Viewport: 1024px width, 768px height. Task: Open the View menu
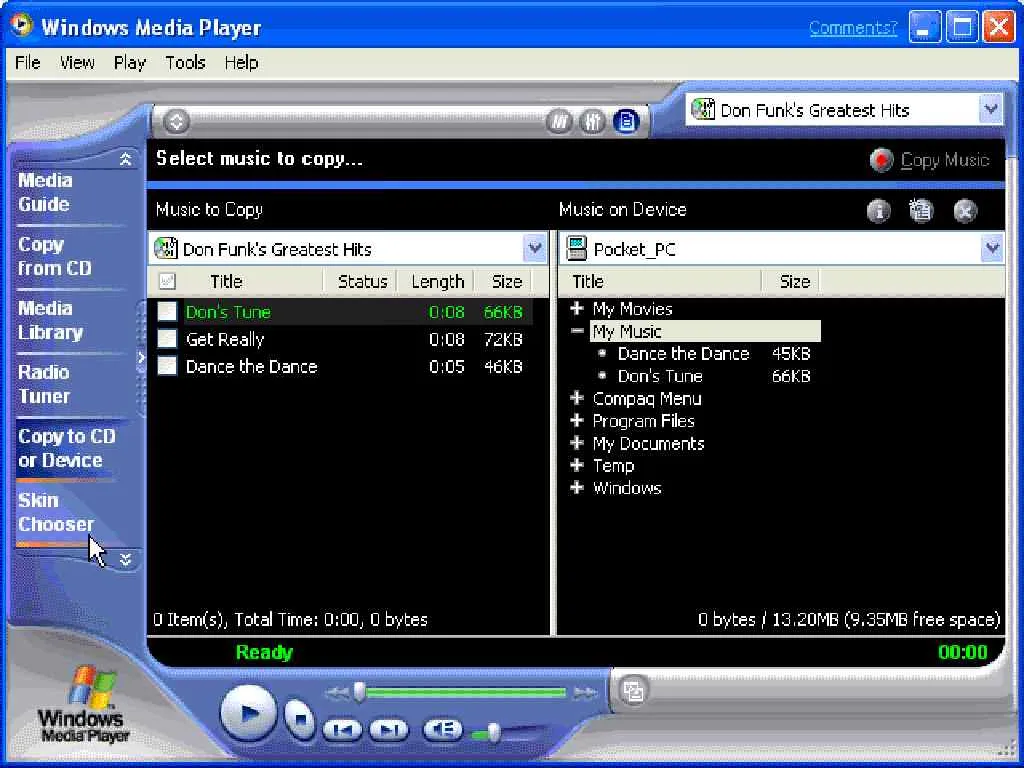[76, 63]
